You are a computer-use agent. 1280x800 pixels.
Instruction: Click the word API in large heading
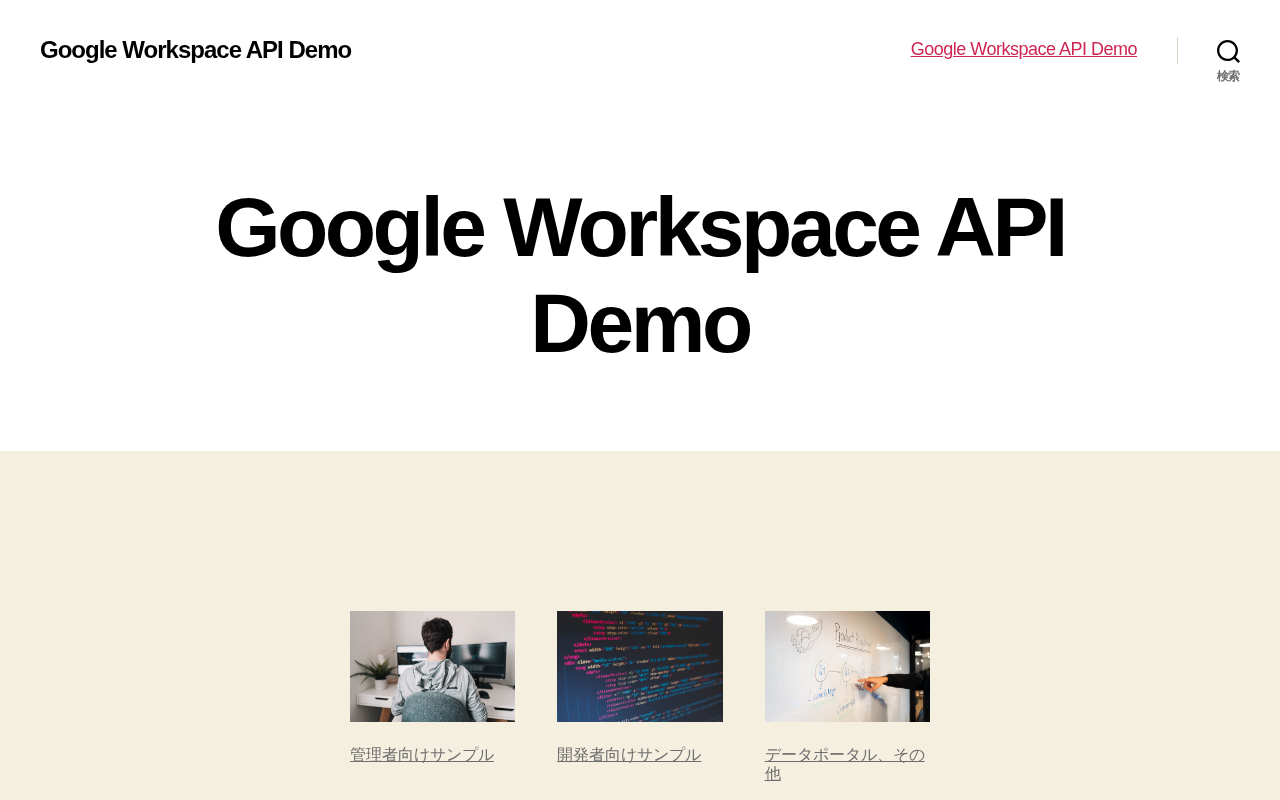[1000, 228]
